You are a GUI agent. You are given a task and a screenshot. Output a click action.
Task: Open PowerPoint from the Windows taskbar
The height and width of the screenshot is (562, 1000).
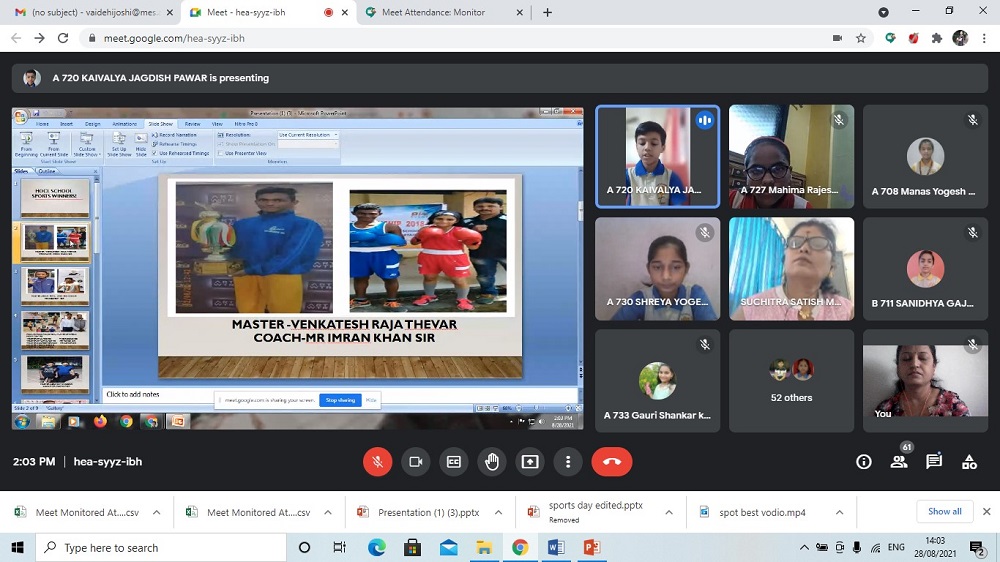(x=591, y=548)
